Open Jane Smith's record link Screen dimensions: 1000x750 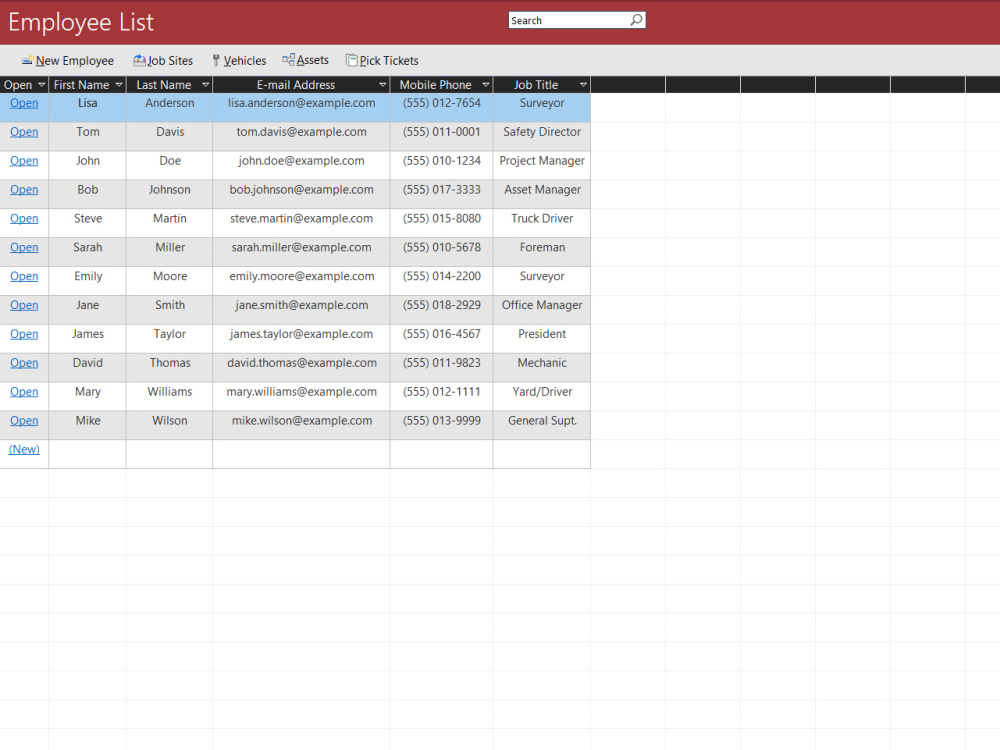[x=24, y=305]
